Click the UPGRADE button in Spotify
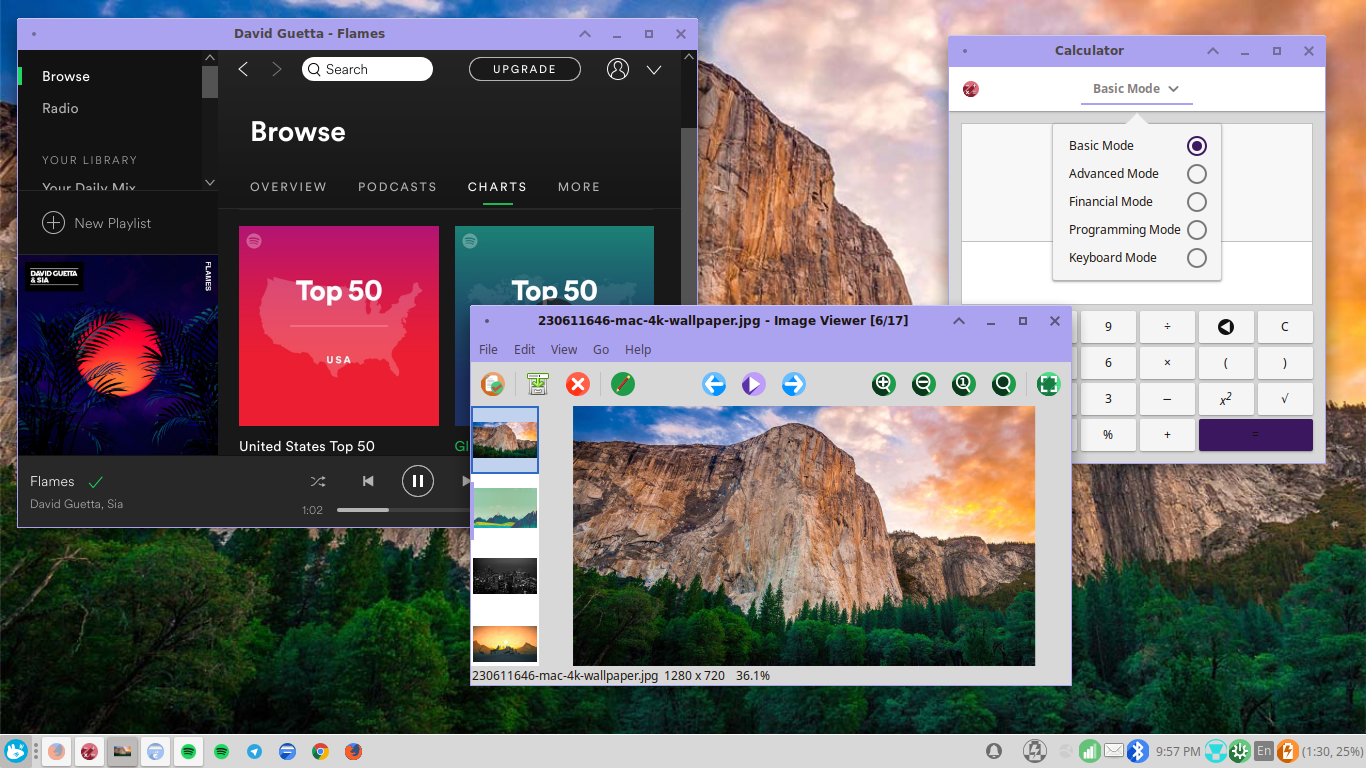This screenshot has height=768, width=1366. [525, 69]
